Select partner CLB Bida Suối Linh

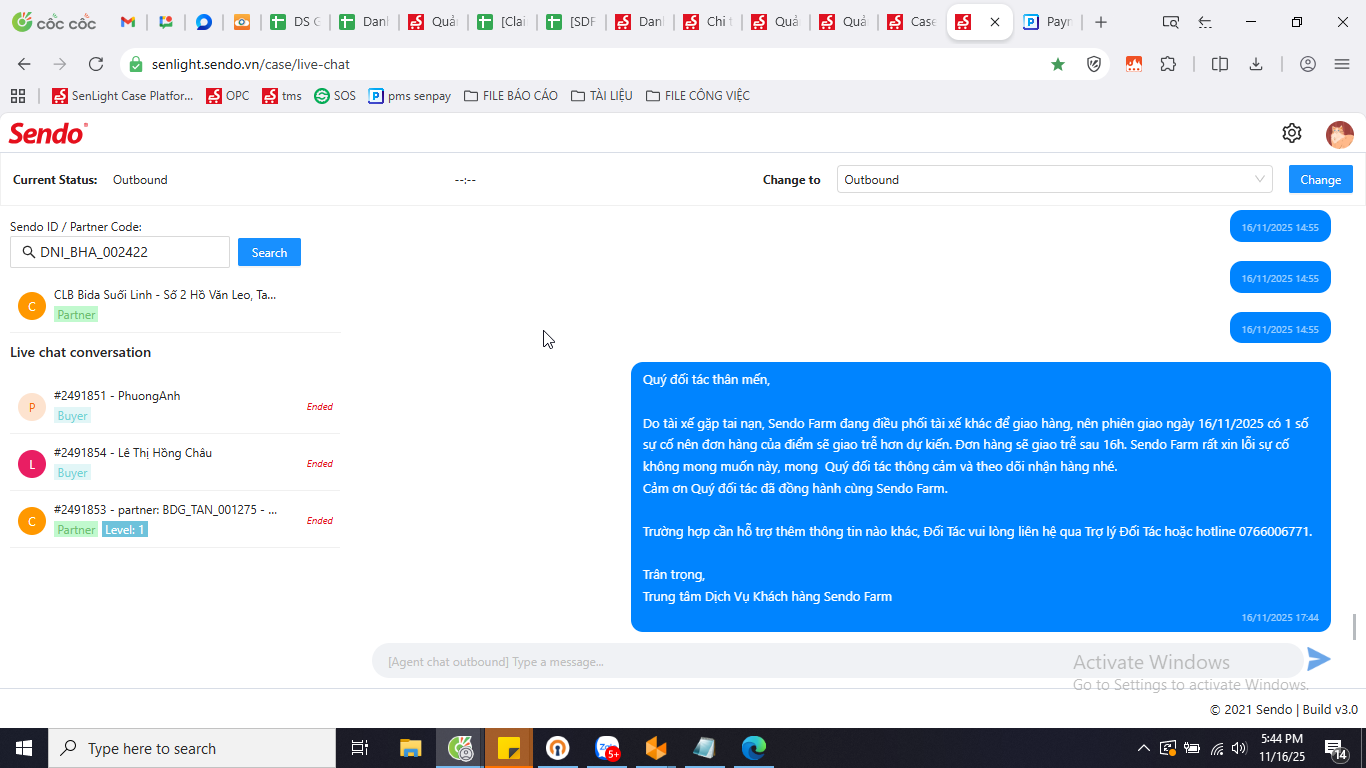[x=175, y=305]
